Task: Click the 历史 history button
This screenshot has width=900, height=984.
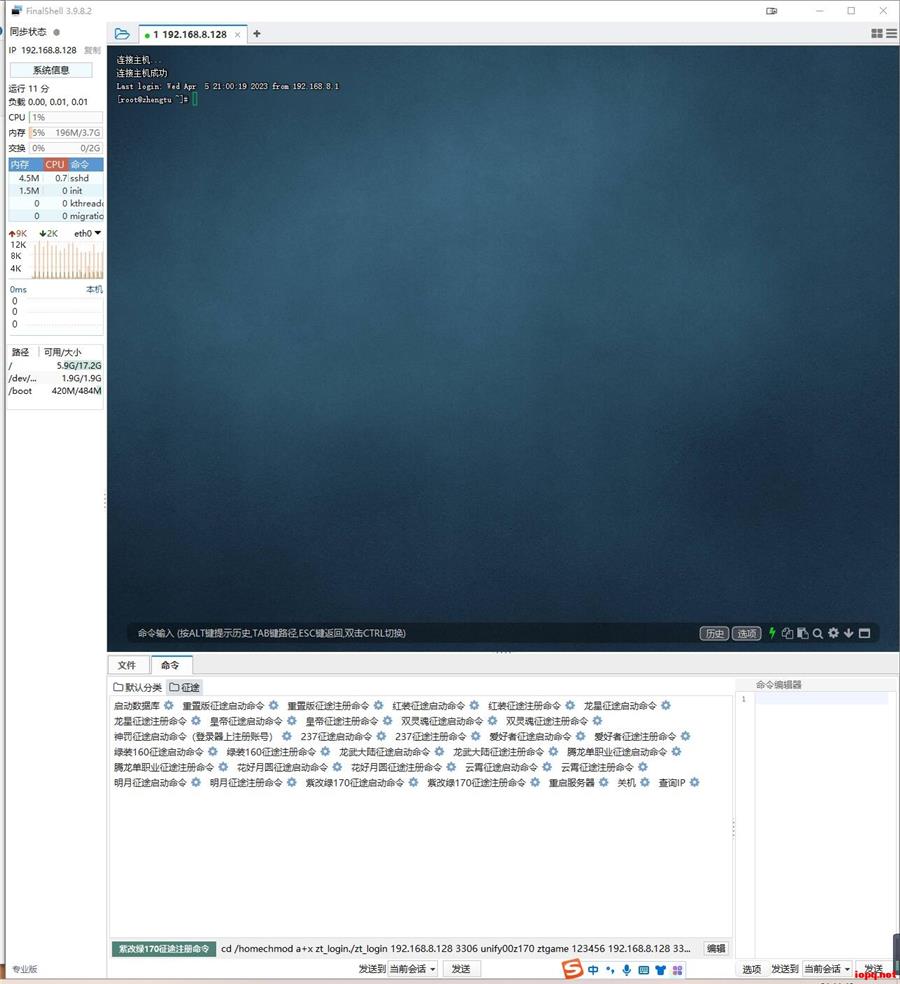Action: pos(714,633)
